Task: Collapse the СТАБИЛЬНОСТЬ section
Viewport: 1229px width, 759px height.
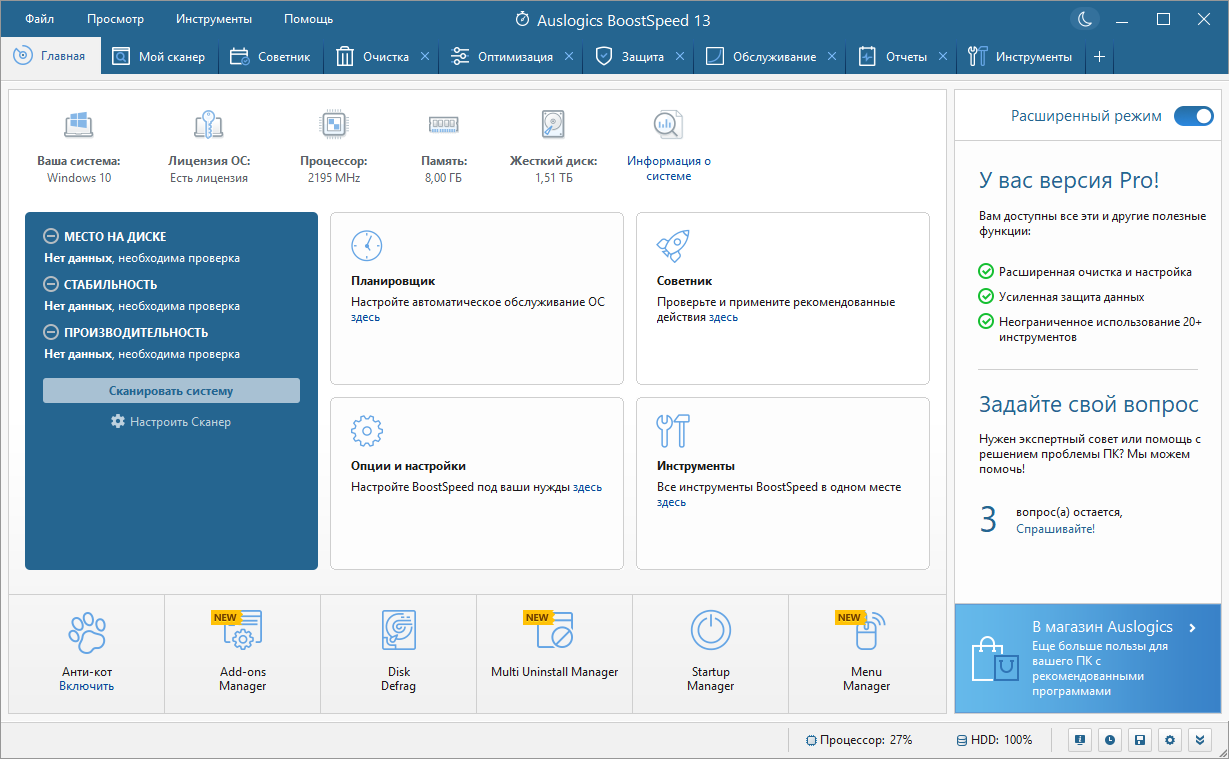Action: (51, 285)
